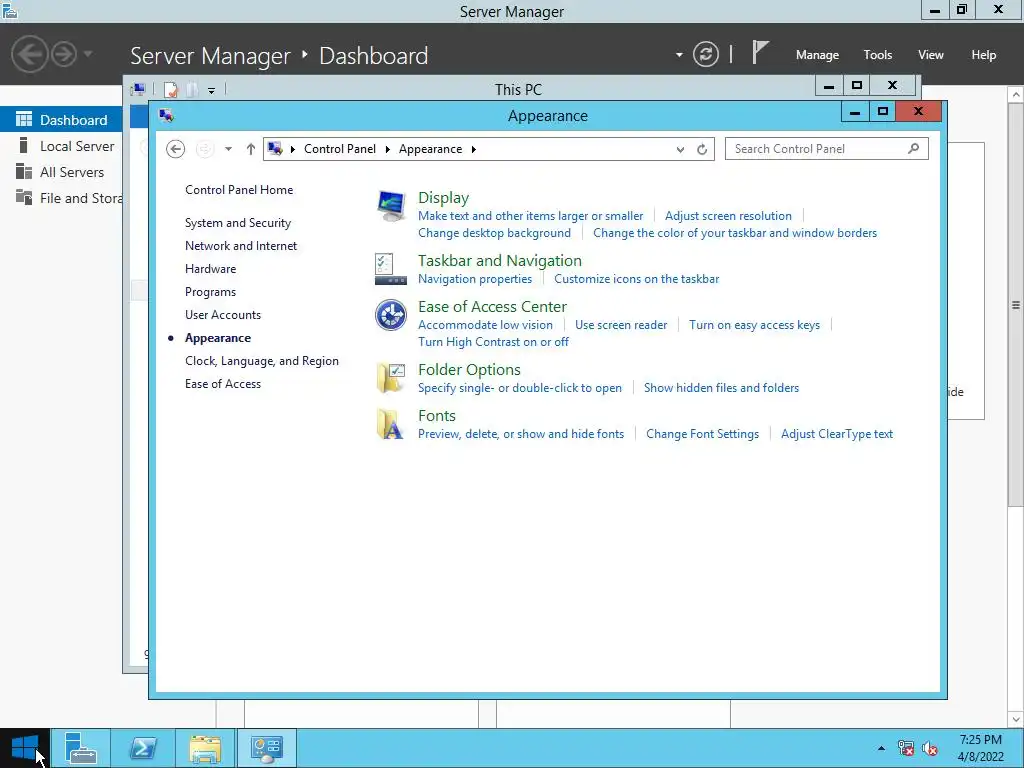Refresh the Control Panel address bar
The height and width of the screenshot is (768, 1024).
pos(702,149)
